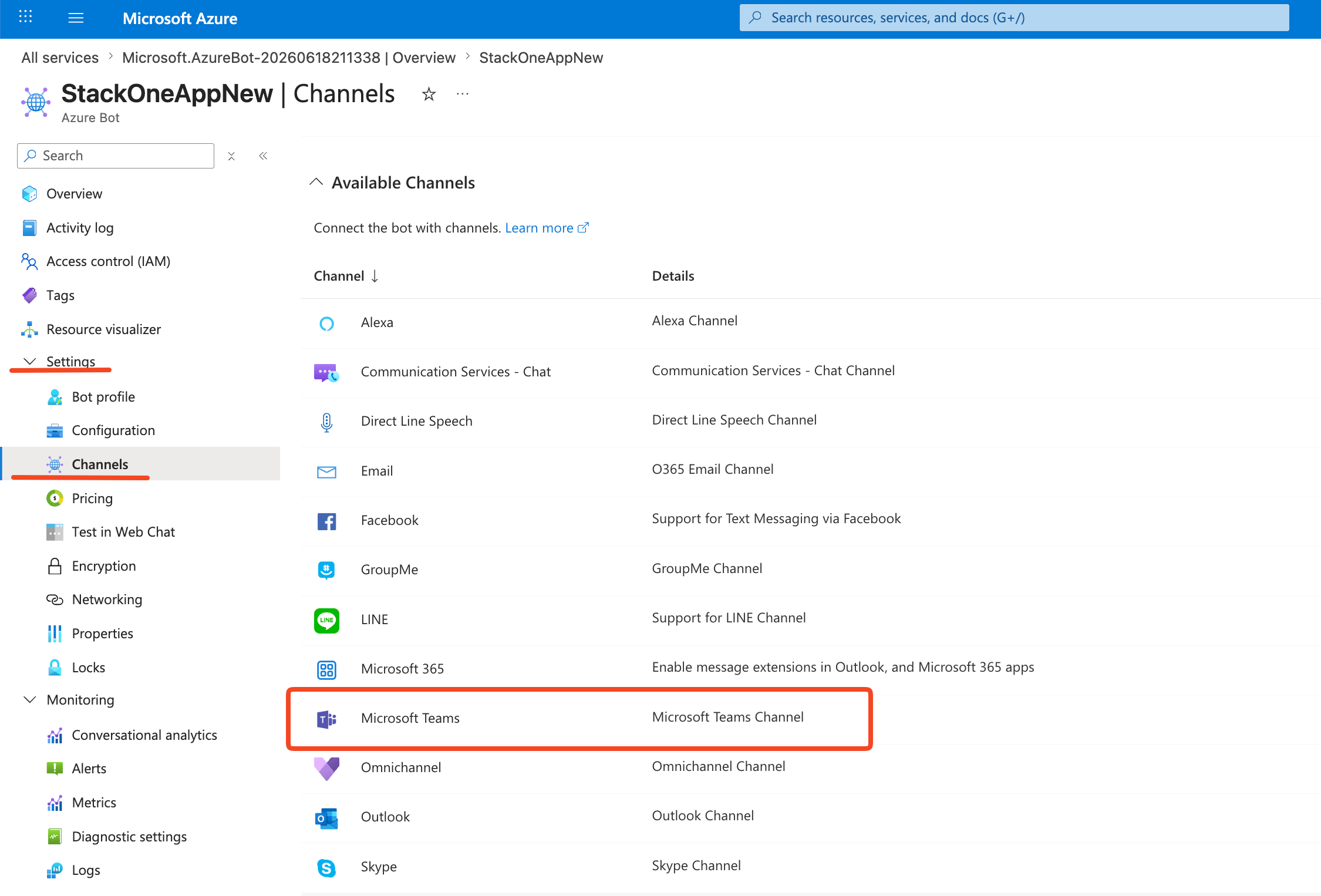The width and height of the screenshot is (1321, 896).
Task: Click the Skype channel icon
Action: click(x=326, y=867)
